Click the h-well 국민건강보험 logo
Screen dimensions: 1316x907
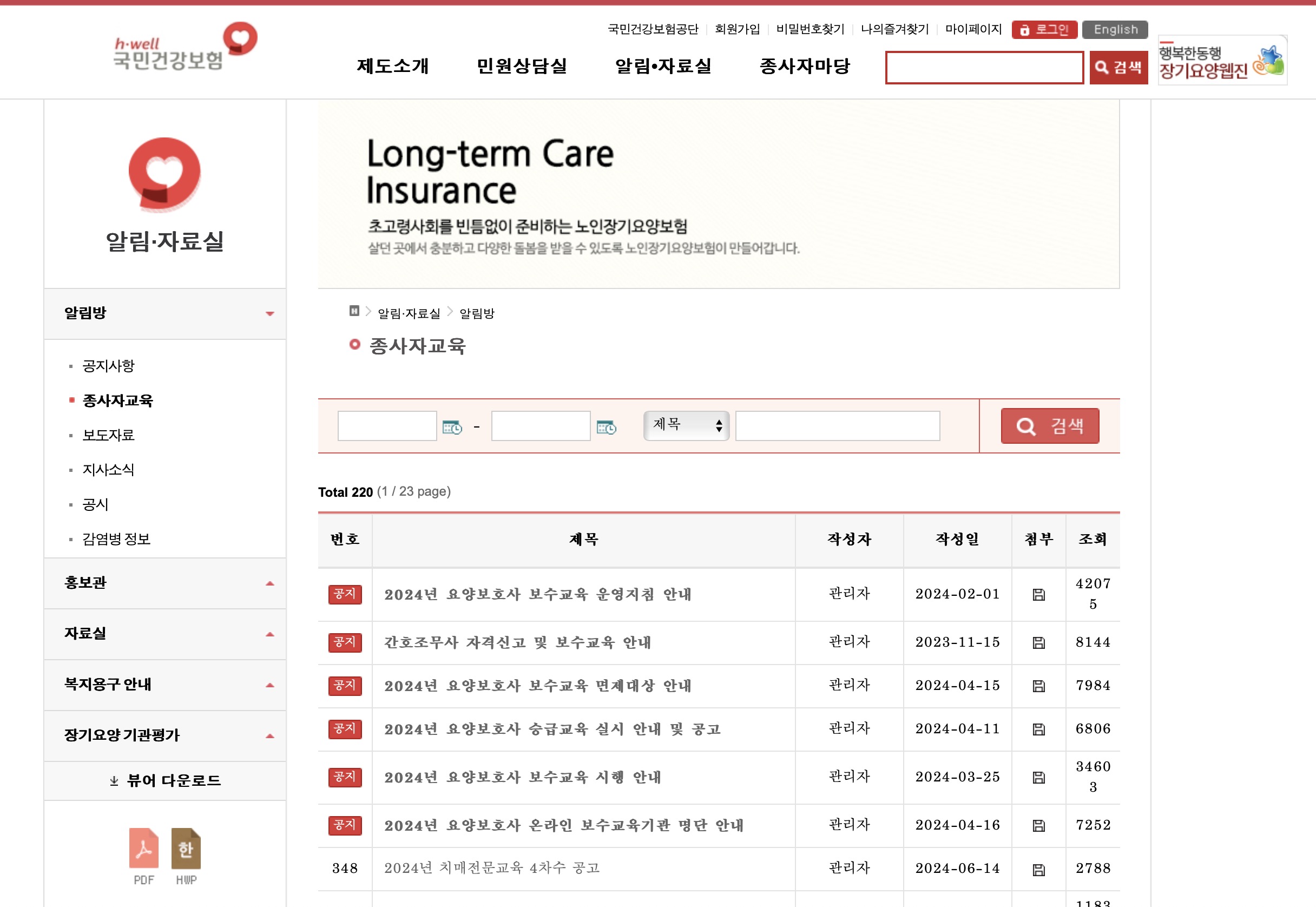[185, 47]
